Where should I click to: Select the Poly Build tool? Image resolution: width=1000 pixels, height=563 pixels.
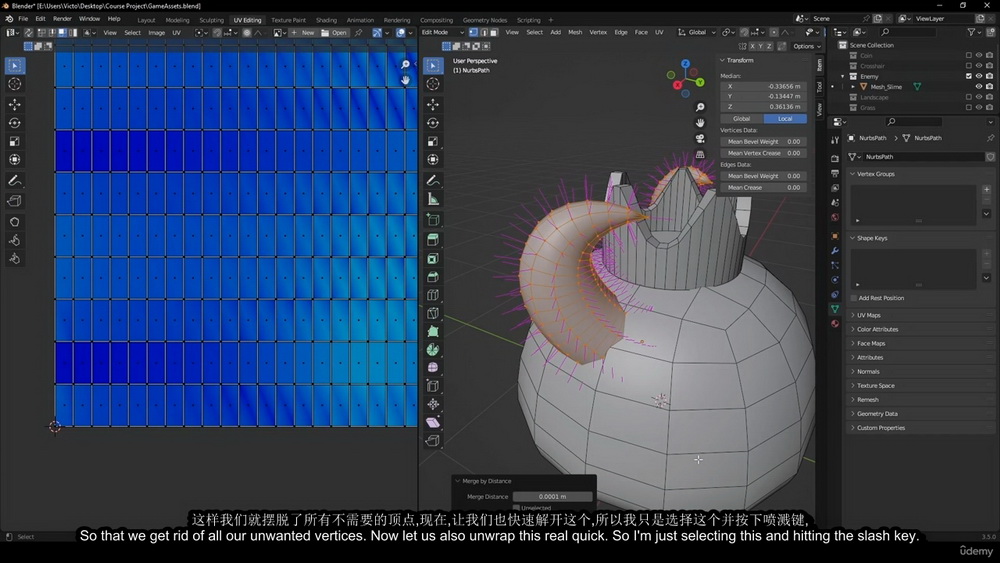pos(433,332)
